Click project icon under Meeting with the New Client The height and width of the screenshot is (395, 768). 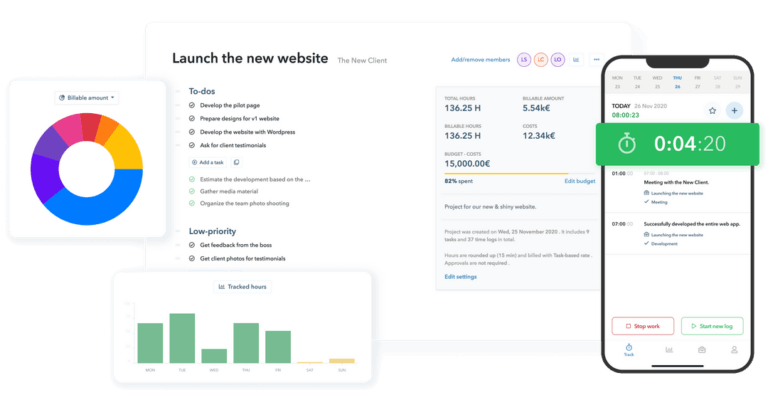pyautogui.click(x=647, y=193)
